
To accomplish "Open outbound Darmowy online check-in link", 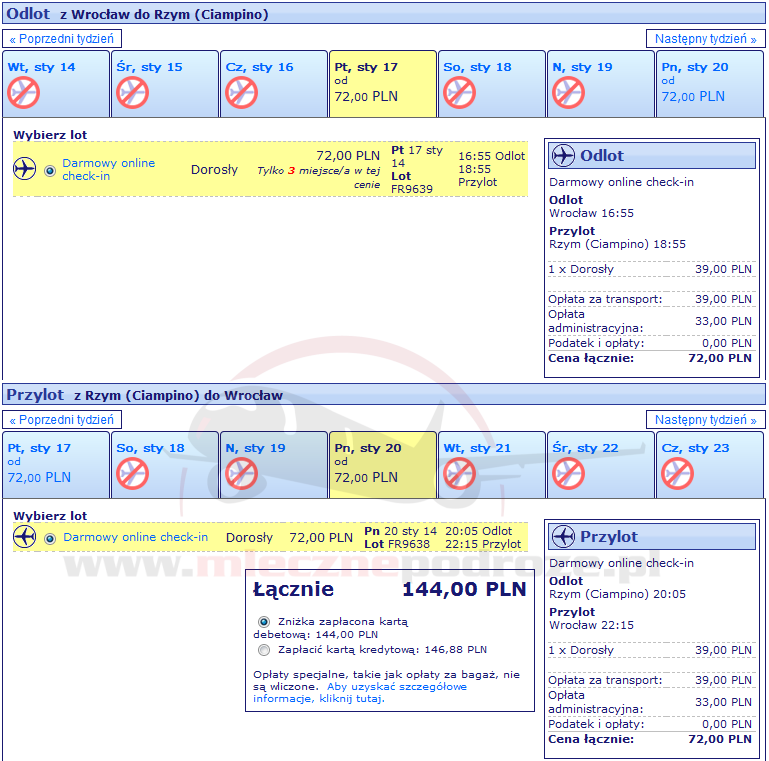I will [x=108, y=170].
